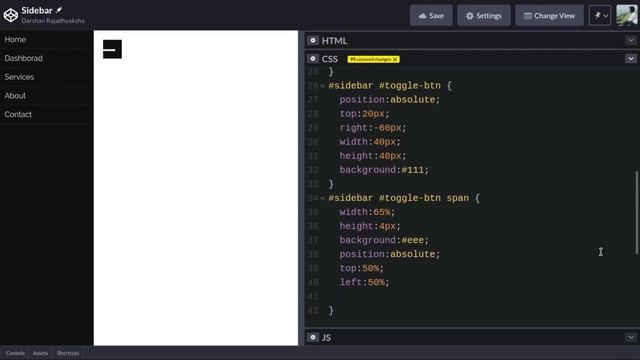Image resolution: width=640 pixels, height=360 pixels.
Task: Click the JS panel title
Action: (x=326, y=338)
